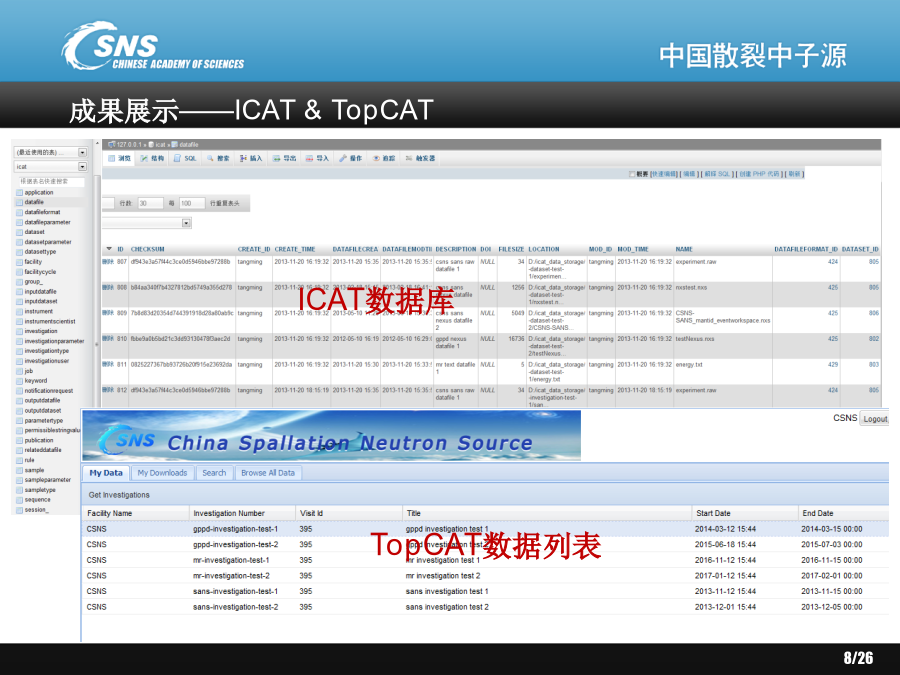This screenshot has height=675, width=900.
Task: Click the table icon beside keyword
Action: click(20, 381)
